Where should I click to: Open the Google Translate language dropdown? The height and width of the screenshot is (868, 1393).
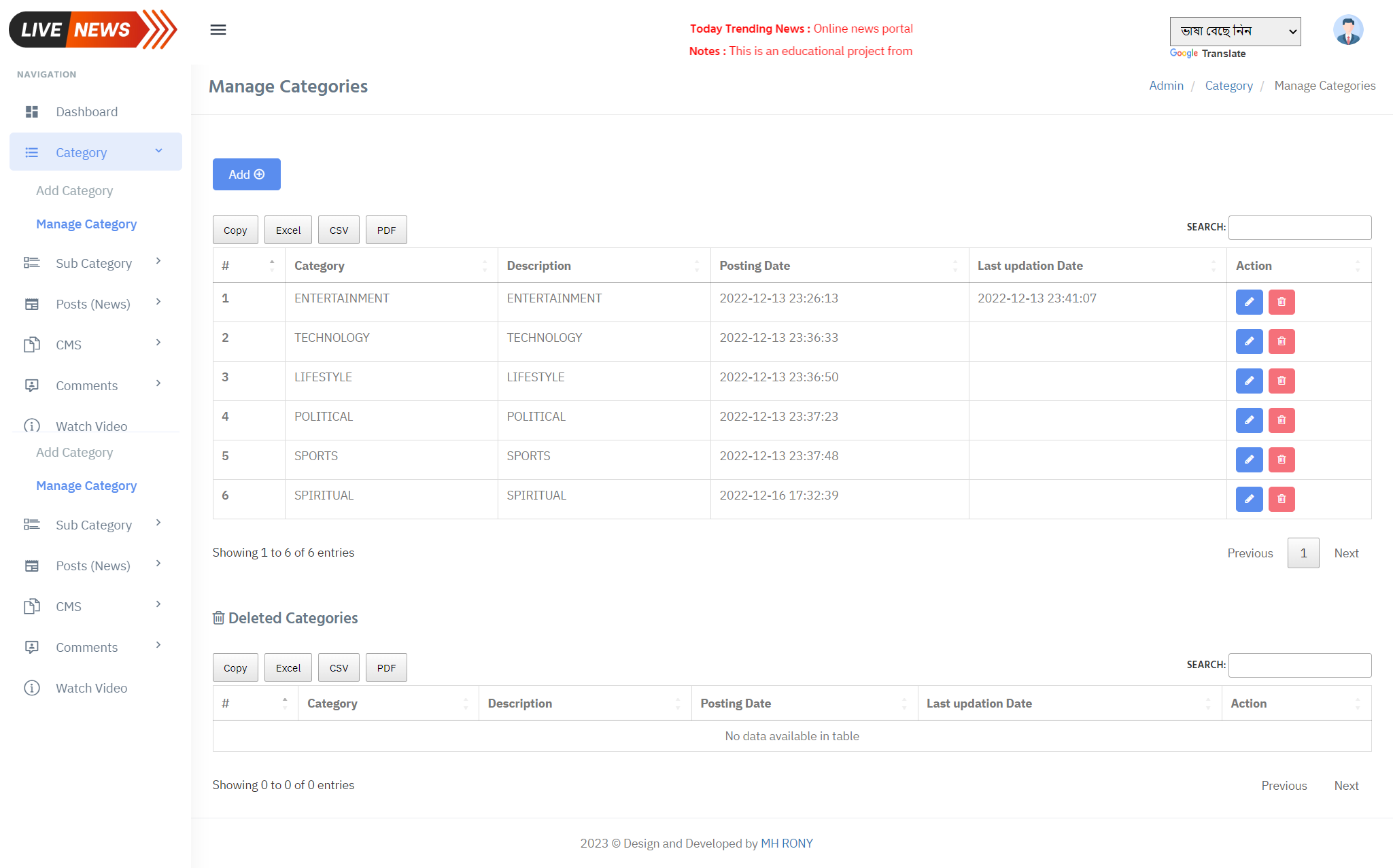pos(1235,31)
